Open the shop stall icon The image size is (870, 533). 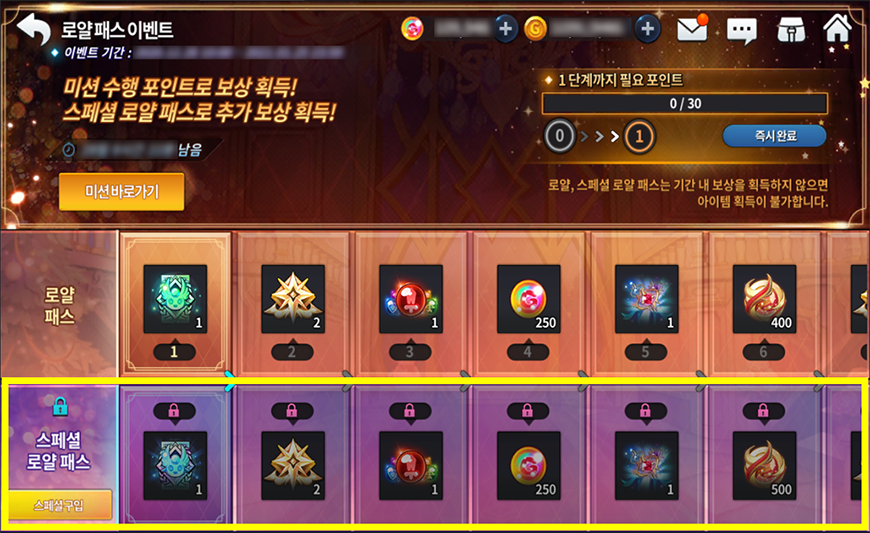pyautogui.click(x=791, y=29)
